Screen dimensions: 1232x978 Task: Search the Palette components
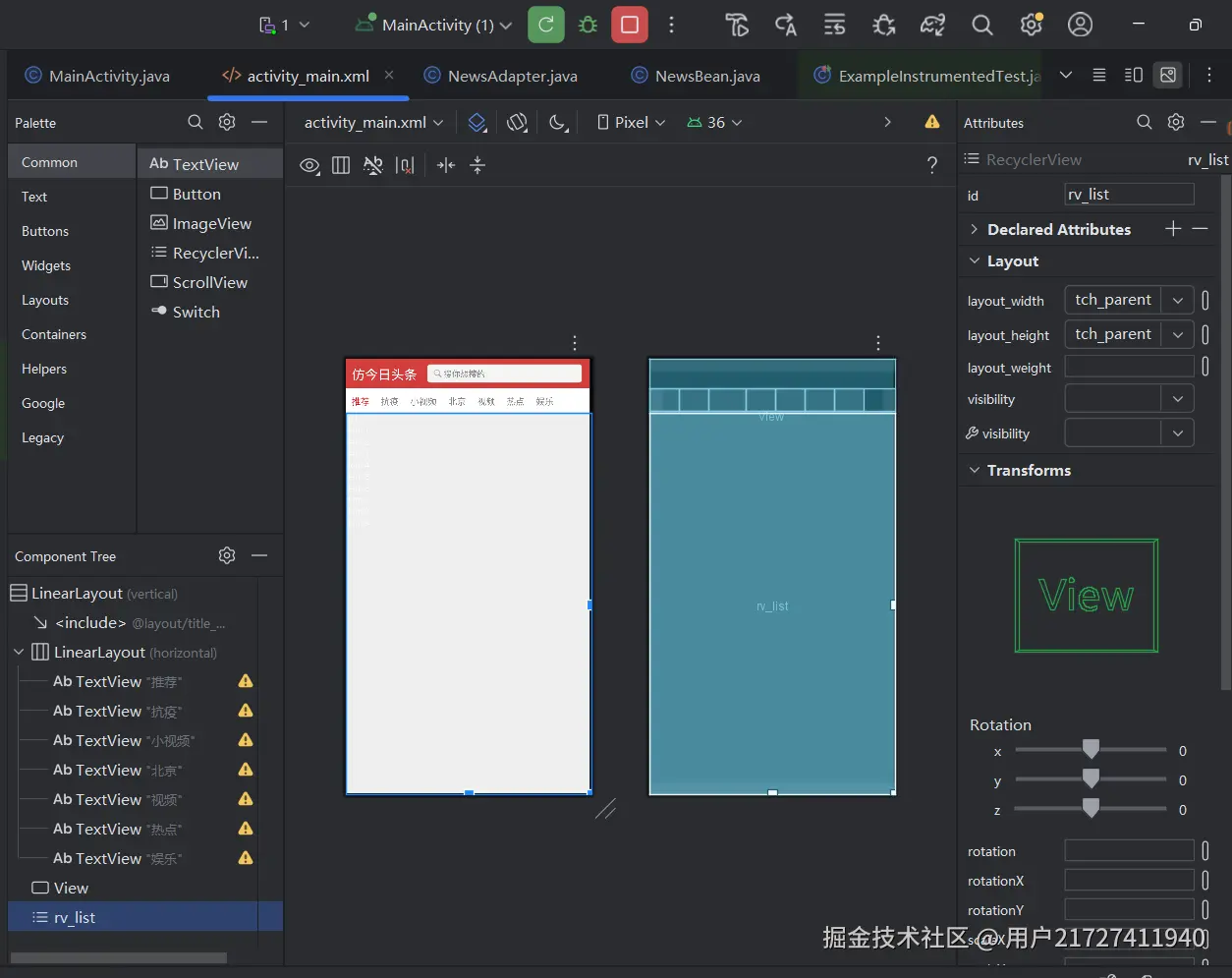[196, 122]
